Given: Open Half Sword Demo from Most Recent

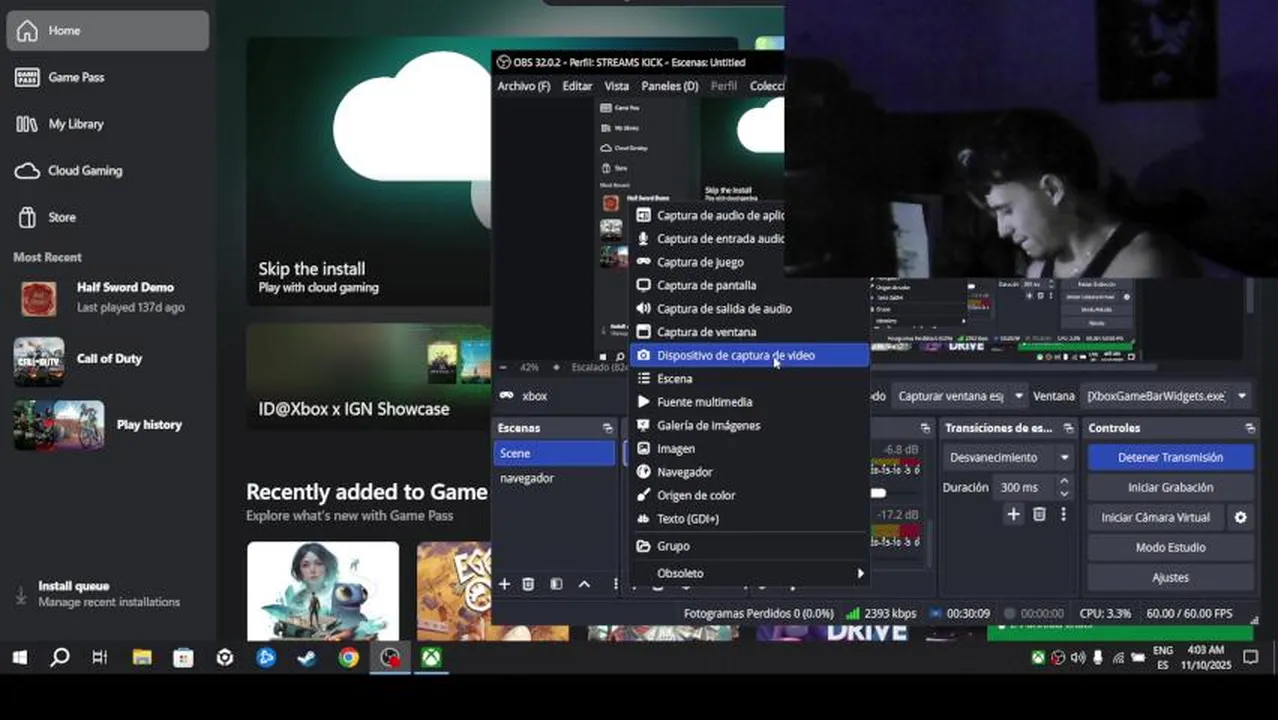Looking at the screenshot, I should 108,297.
